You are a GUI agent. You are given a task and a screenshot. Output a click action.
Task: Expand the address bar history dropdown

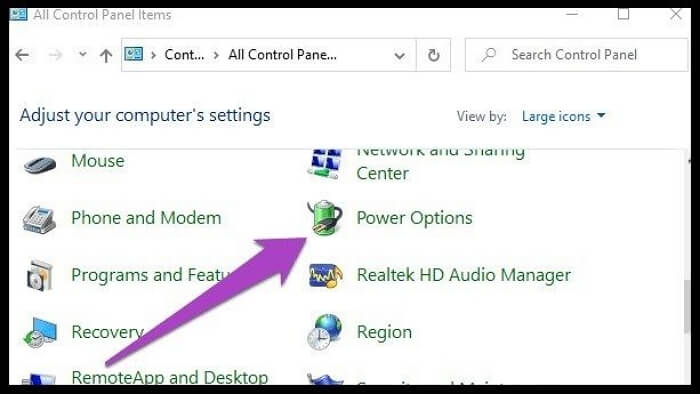point(400,56)
